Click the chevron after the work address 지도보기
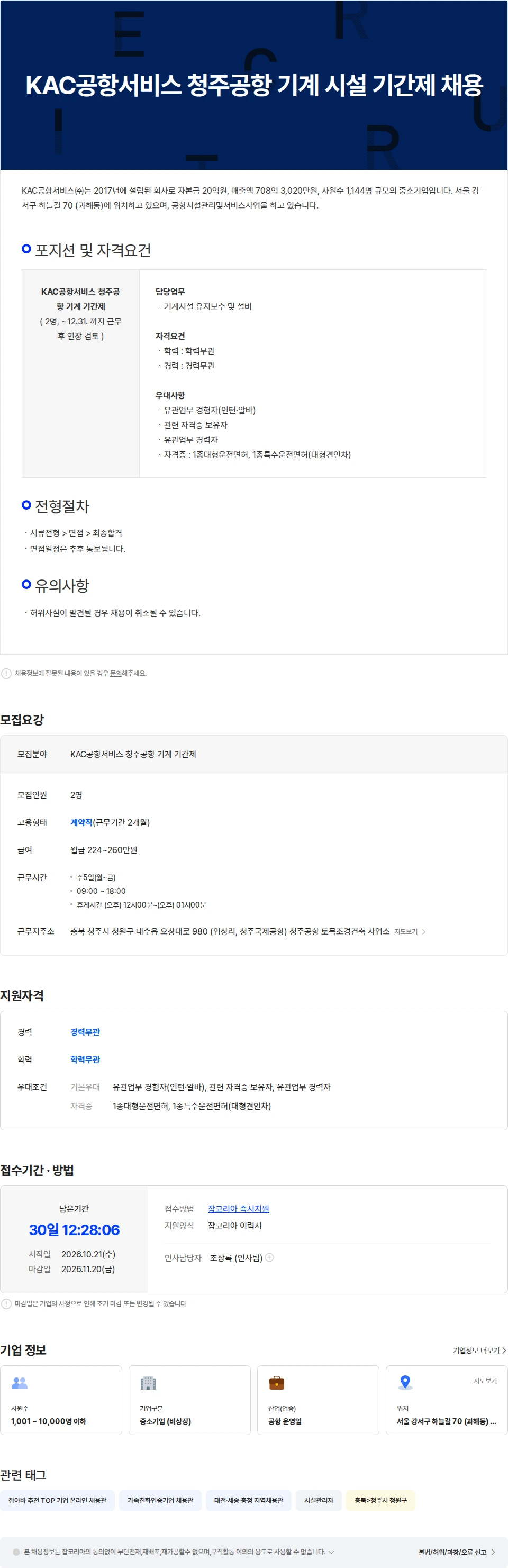Image resolution: width=508 pixels, height=1568 pixels. click(424, 932)
